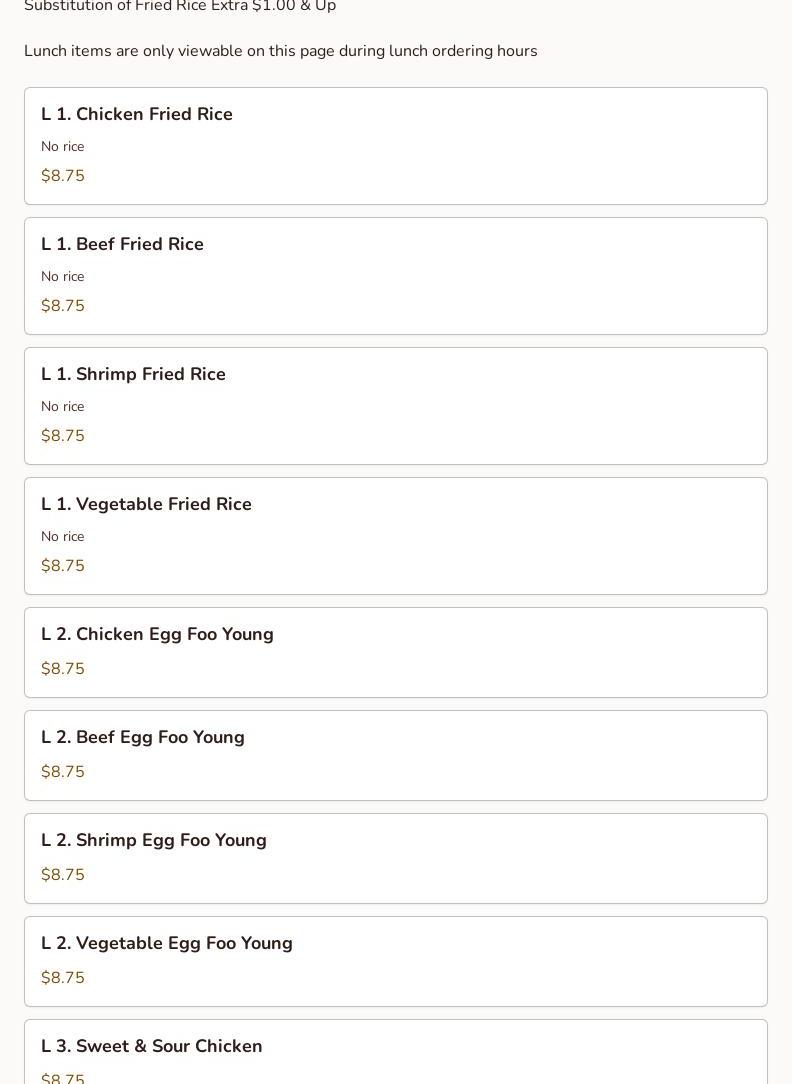Screen dimensions: 792x1084
Task: Pick L 2. Shrimp Egg Foo Young
Action: (154, 841)
